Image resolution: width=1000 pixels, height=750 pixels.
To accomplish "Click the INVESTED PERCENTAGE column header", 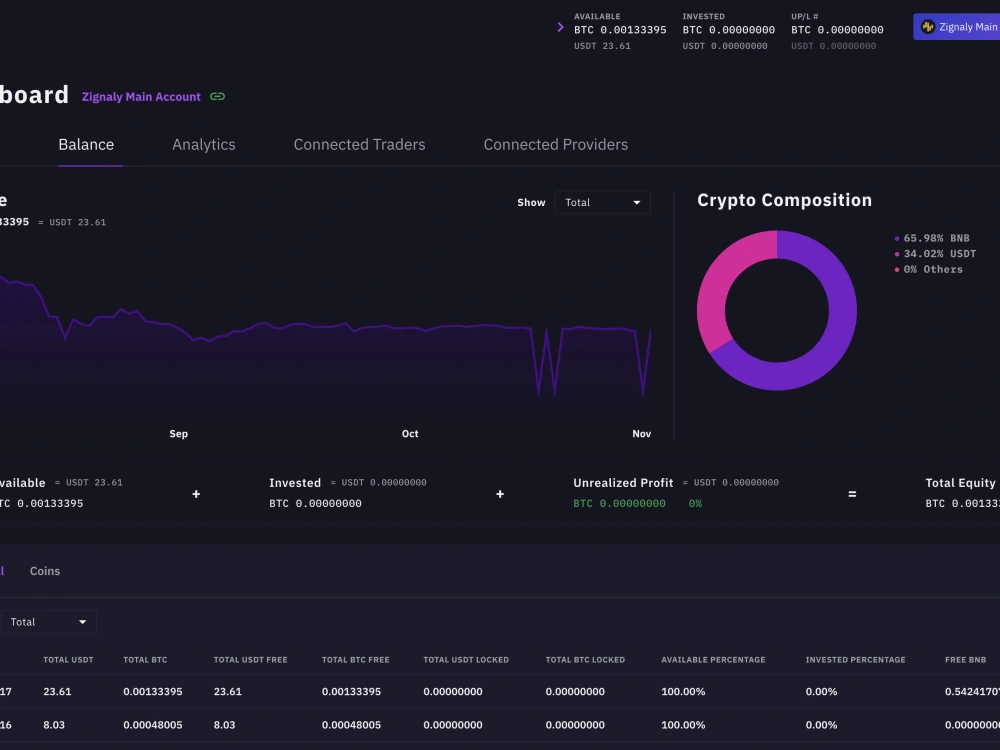I will pyautogui.click(x=855, y=659).
